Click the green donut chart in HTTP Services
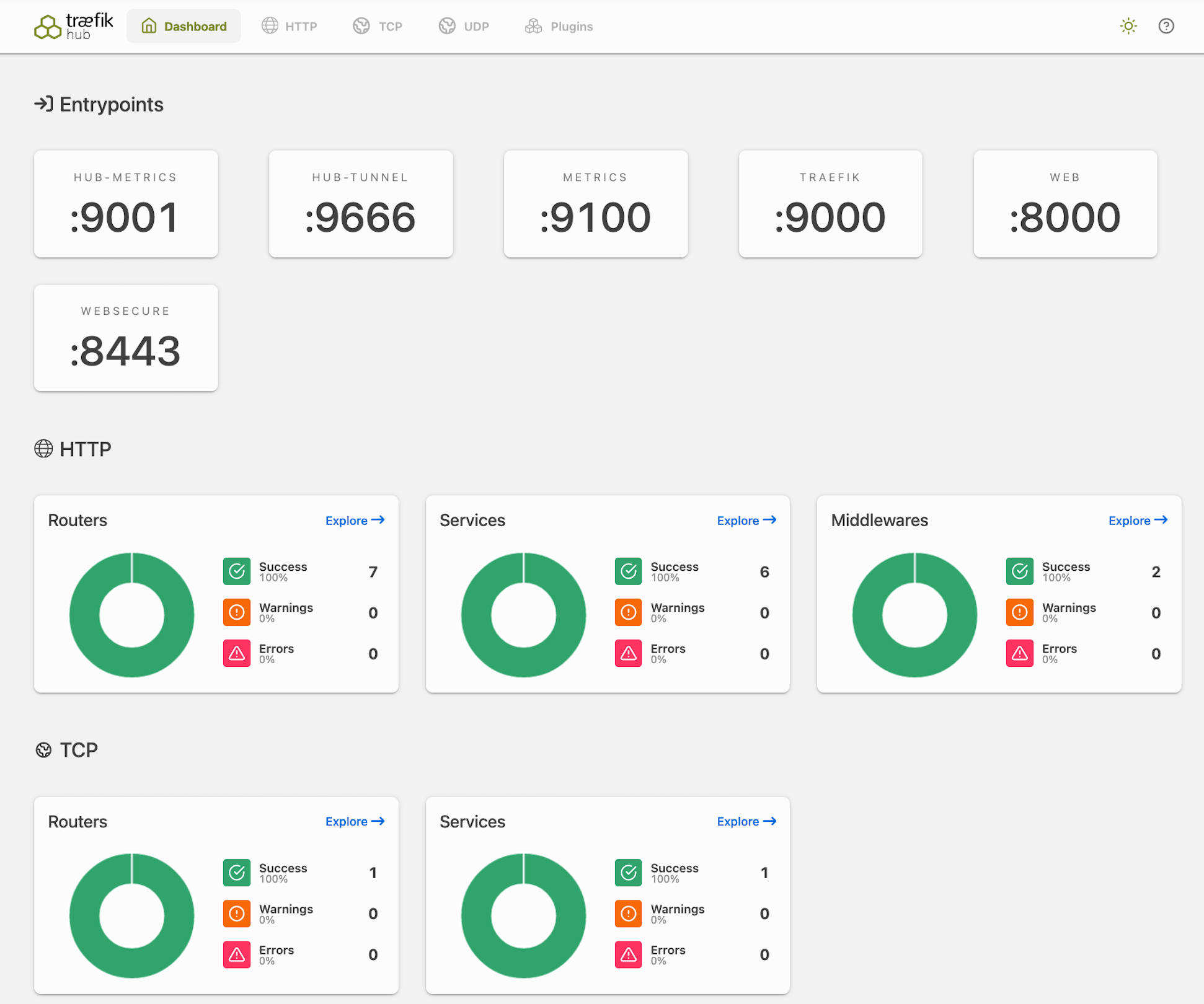 click(523, 614)
